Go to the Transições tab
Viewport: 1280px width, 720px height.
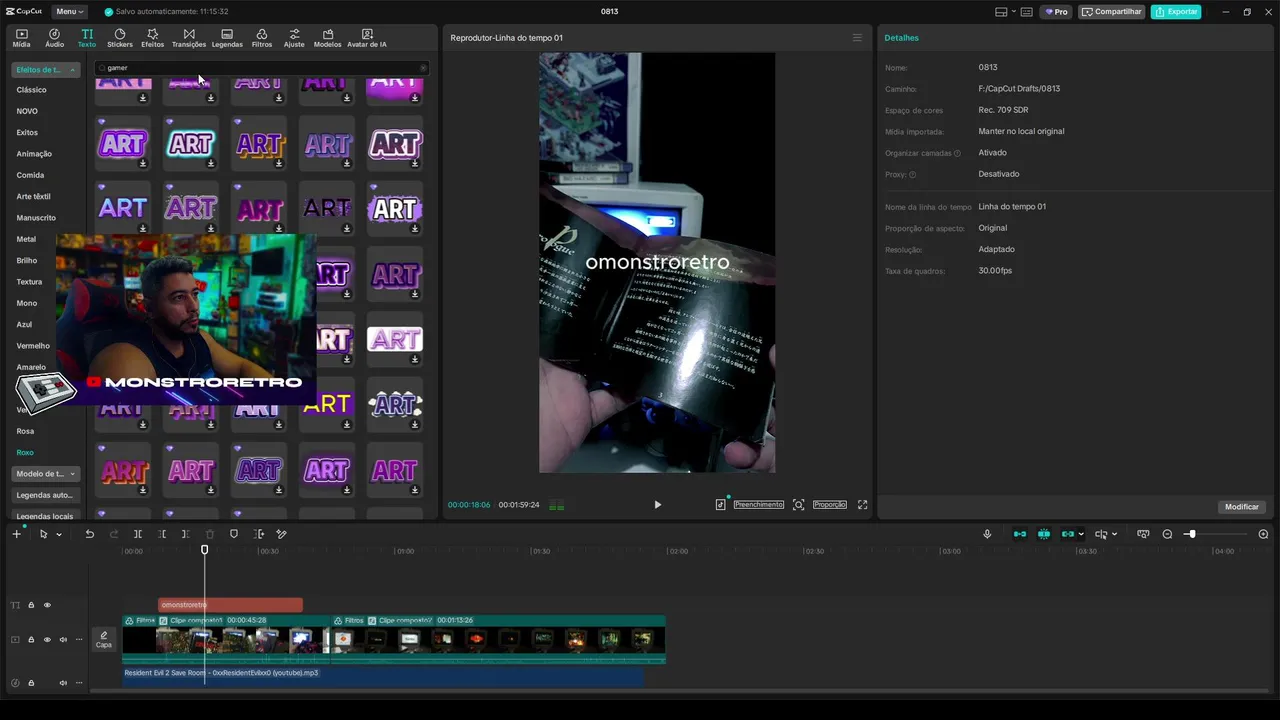189,38
